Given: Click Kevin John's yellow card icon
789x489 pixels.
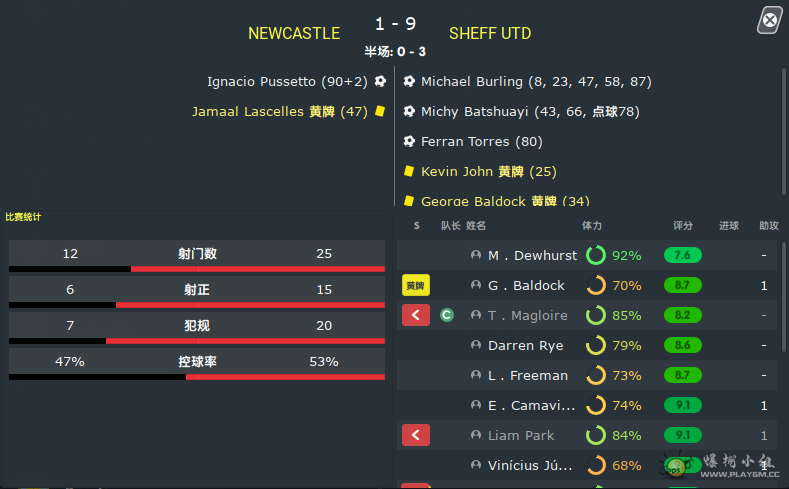Looking at the screenshot, I should 409,171.
